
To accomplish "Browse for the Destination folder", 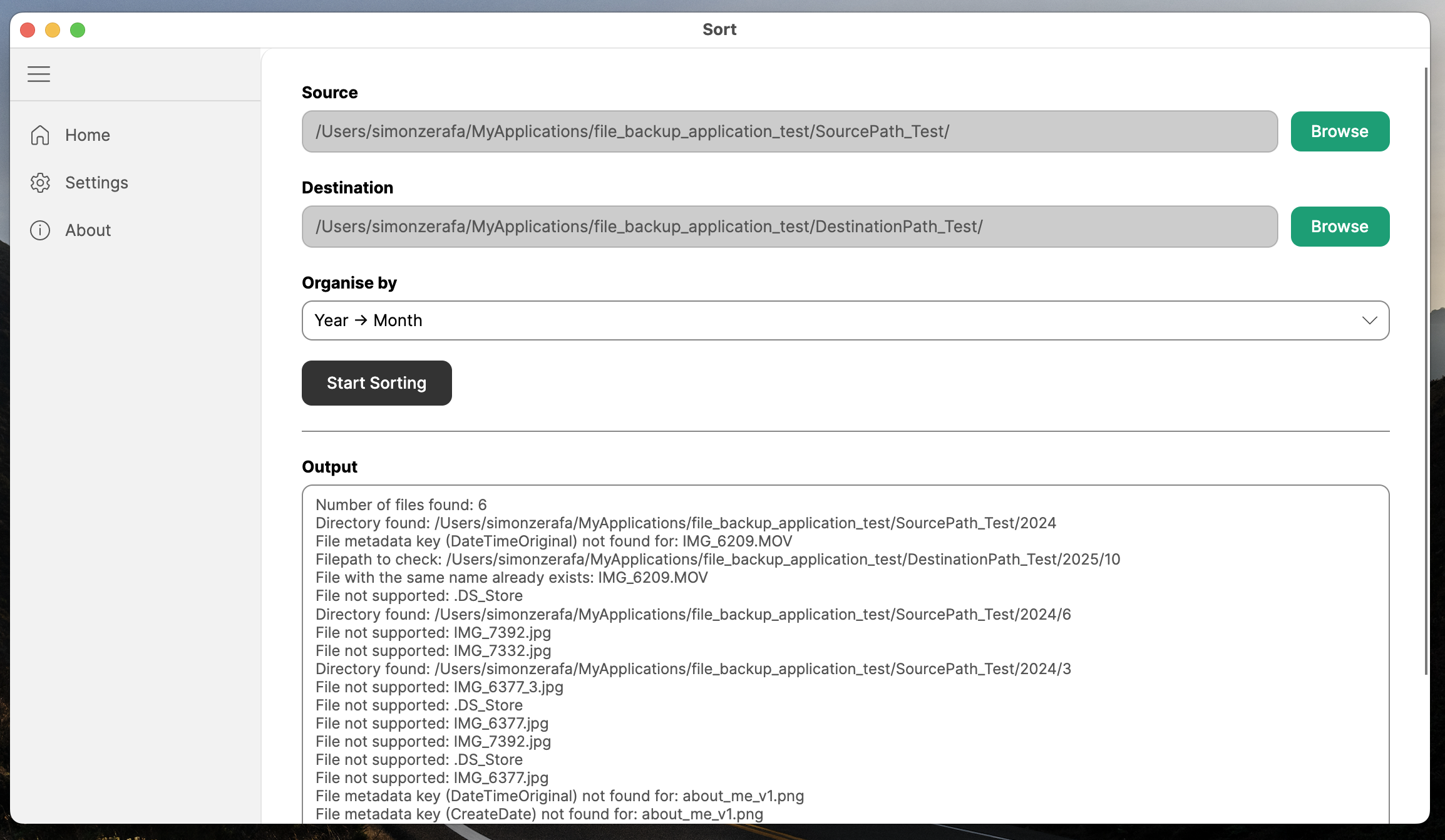I will (x=1340, y=227).
